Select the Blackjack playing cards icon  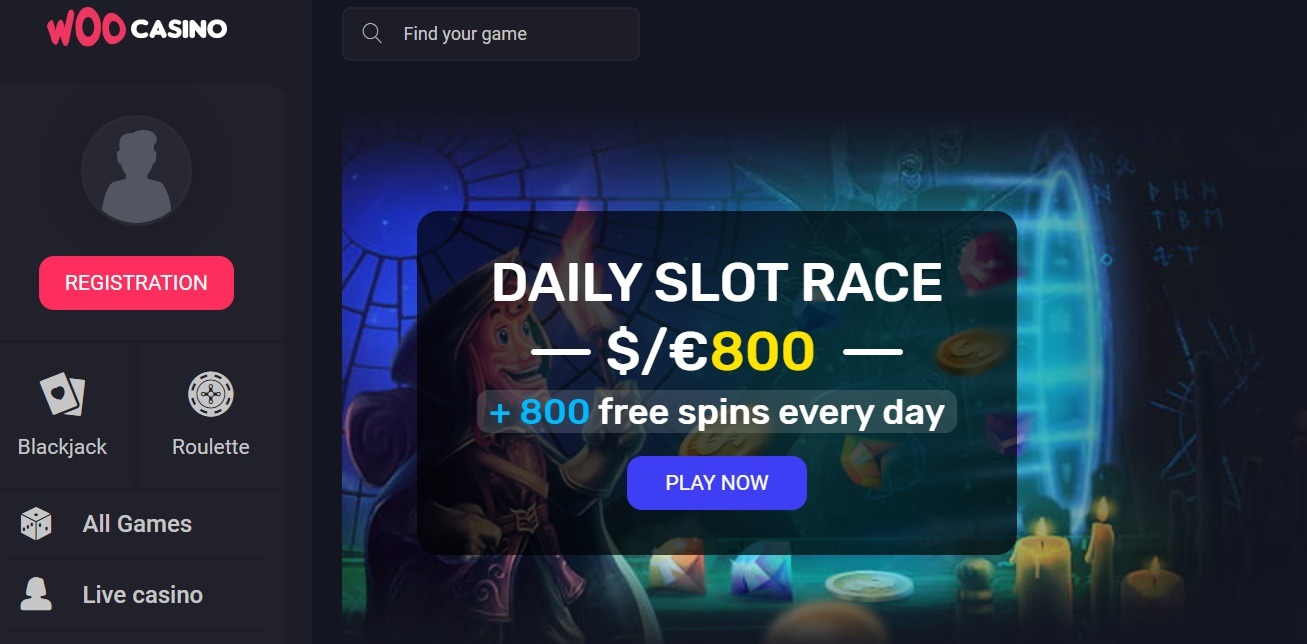coord(62,394)
